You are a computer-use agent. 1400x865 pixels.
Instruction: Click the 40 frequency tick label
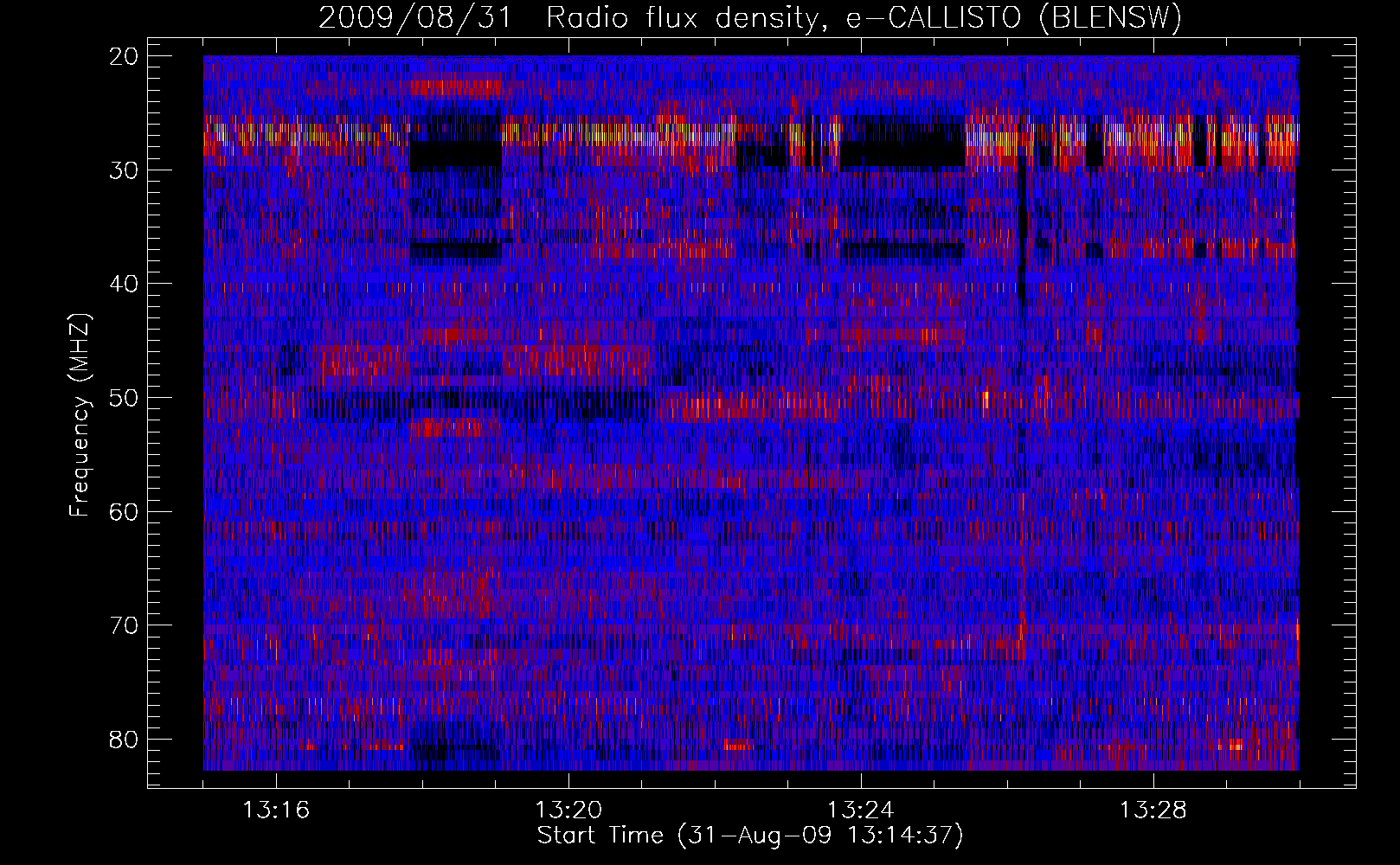pyautogui.click(x=125, y=284)
